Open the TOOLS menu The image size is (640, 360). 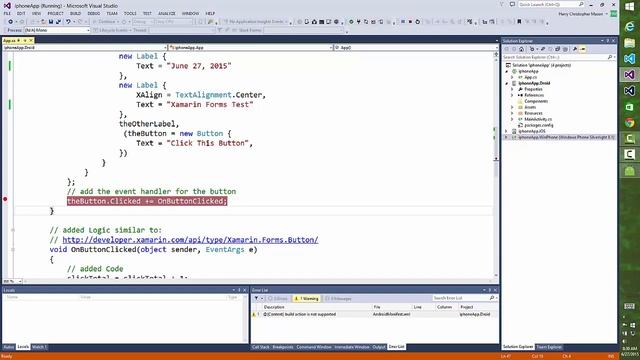pos(130,13)
